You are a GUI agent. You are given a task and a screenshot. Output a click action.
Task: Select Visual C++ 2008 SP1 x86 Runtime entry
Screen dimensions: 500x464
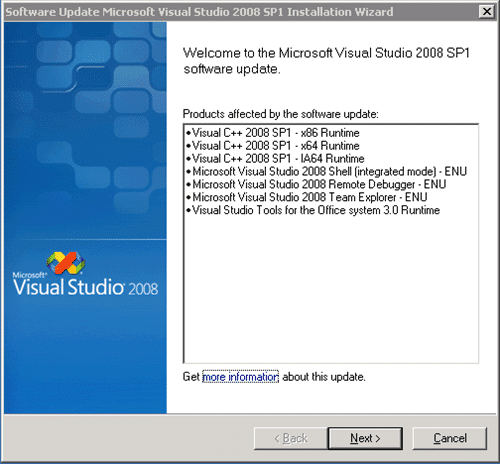272,133
